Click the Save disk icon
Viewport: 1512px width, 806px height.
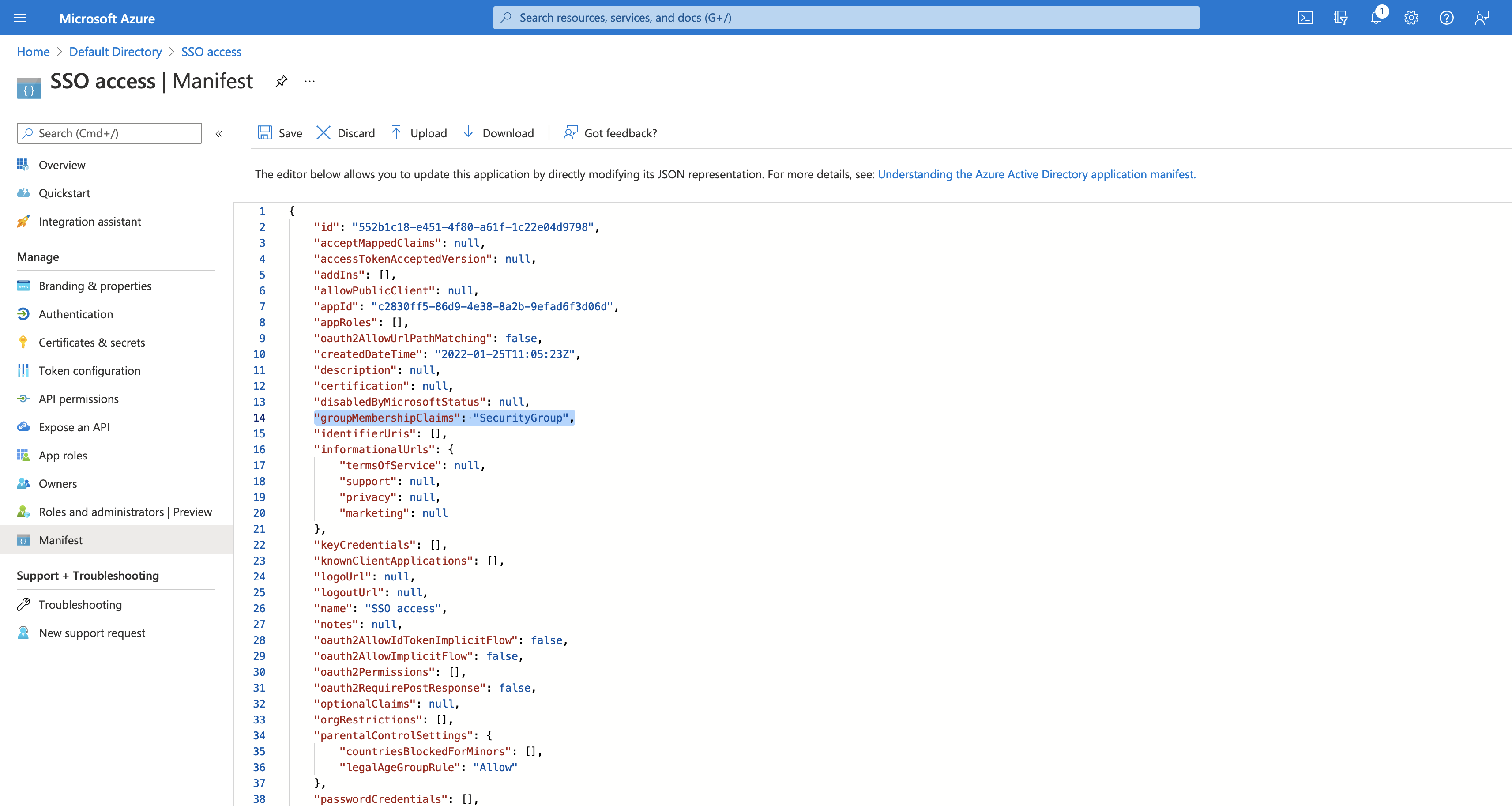265,133
